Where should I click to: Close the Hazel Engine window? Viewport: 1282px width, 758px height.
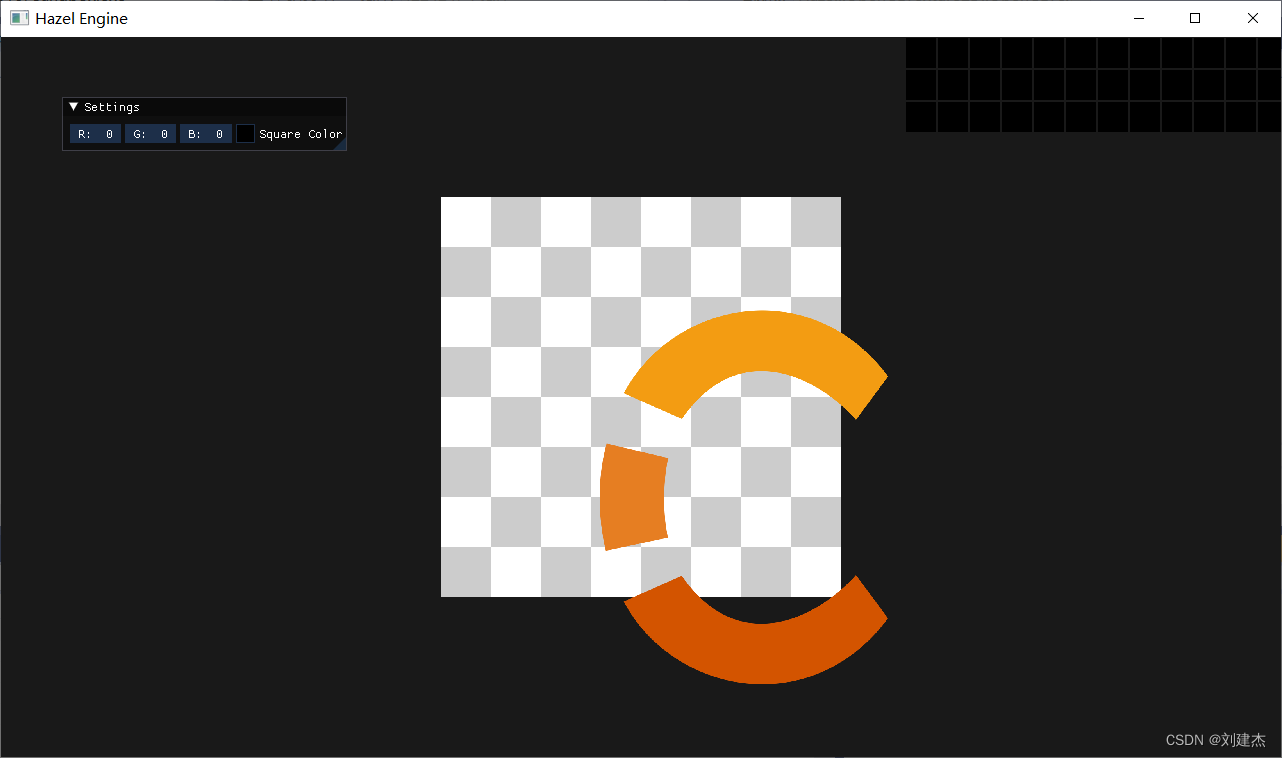pyautogui.click(x=1253, y=18)
